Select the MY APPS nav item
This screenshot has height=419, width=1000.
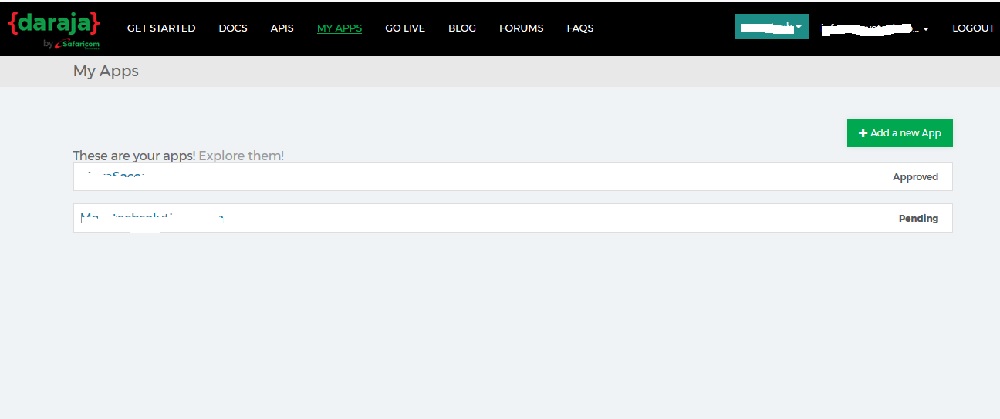[x=339, y=29]
